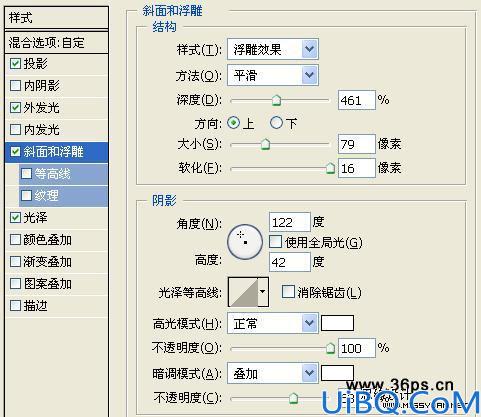
Task: Select the 内阴影 list item label
Action: 41,86
